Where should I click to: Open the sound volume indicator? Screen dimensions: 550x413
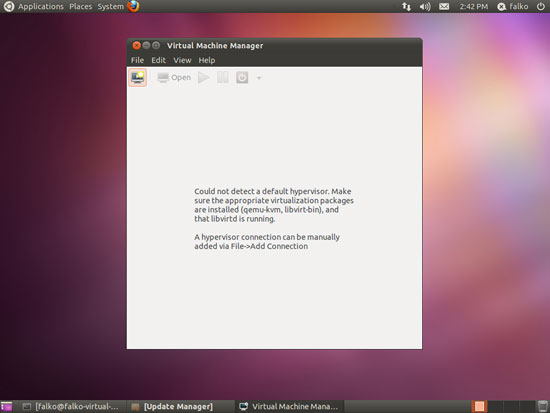click(425, 6)
